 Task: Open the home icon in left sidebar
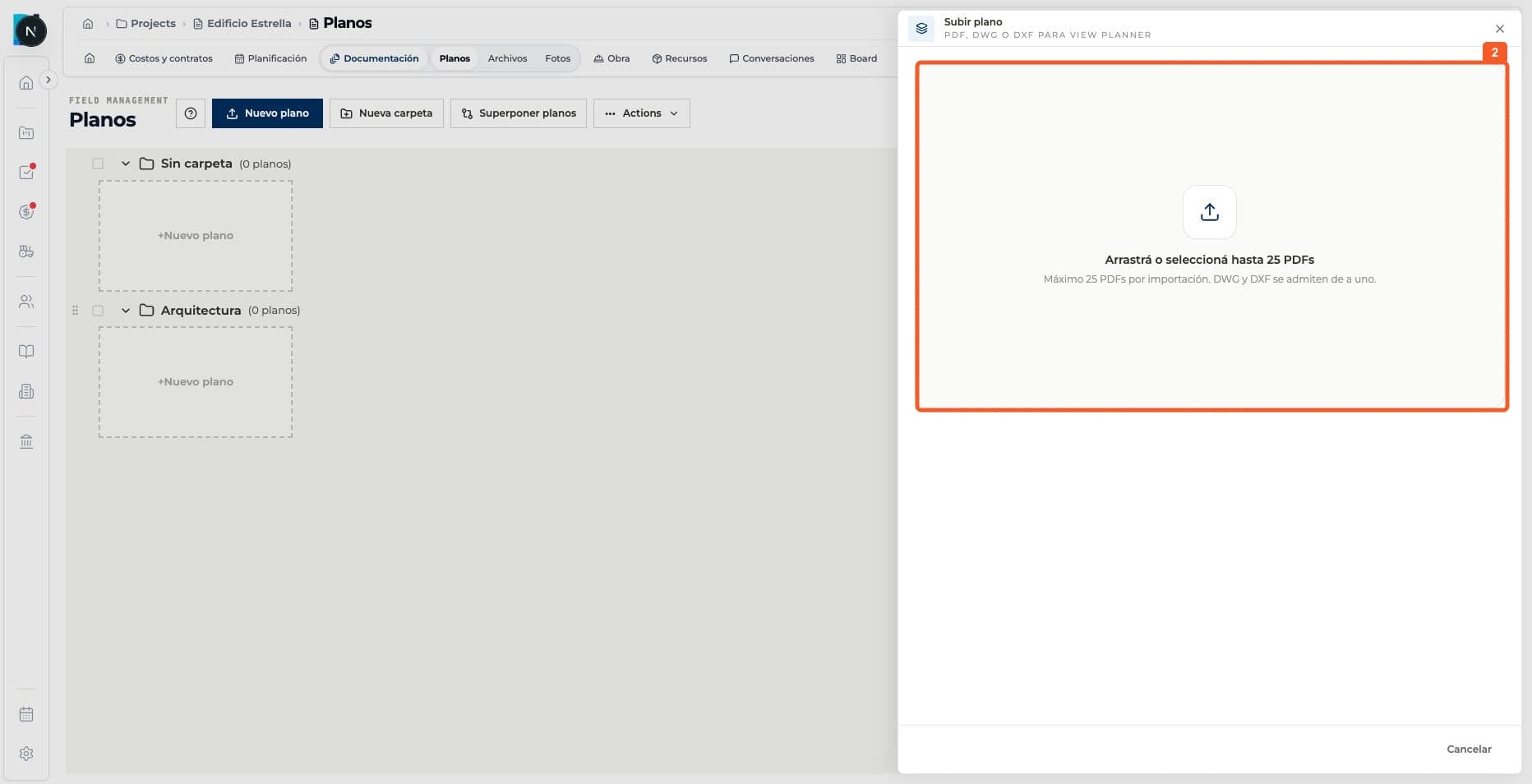click(x=26, y=83)
